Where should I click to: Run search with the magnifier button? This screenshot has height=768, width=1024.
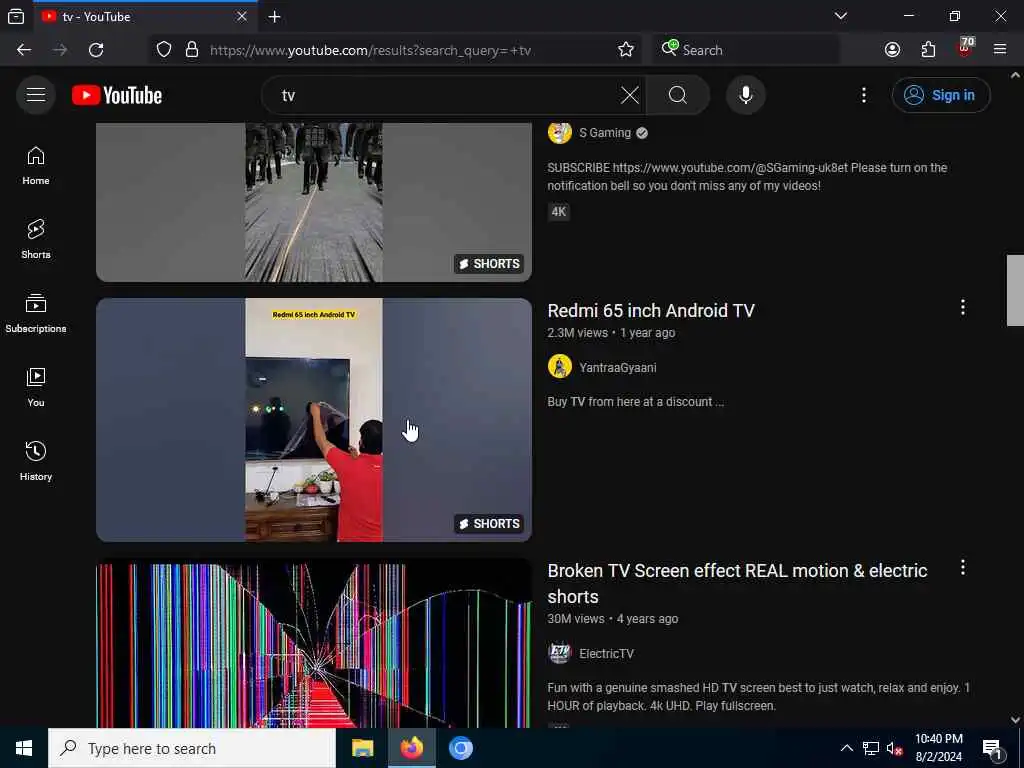[x=677, y=95]
